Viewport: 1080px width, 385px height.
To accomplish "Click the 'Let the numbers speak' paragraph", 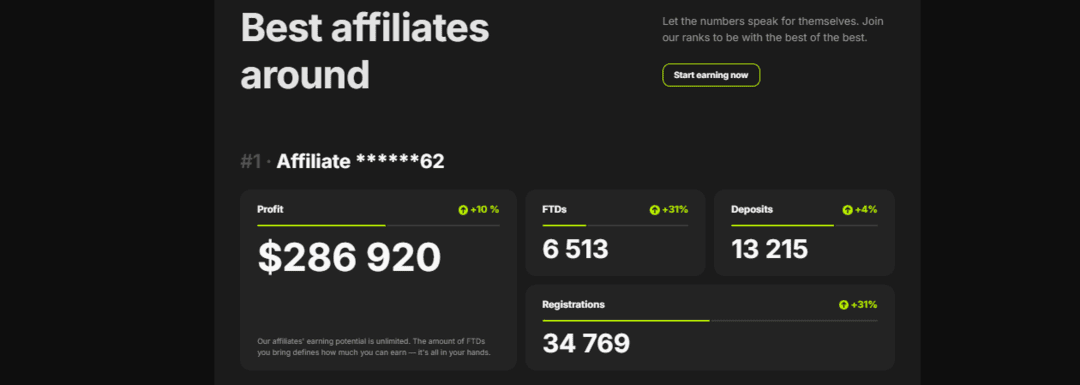I will [773, 30].
